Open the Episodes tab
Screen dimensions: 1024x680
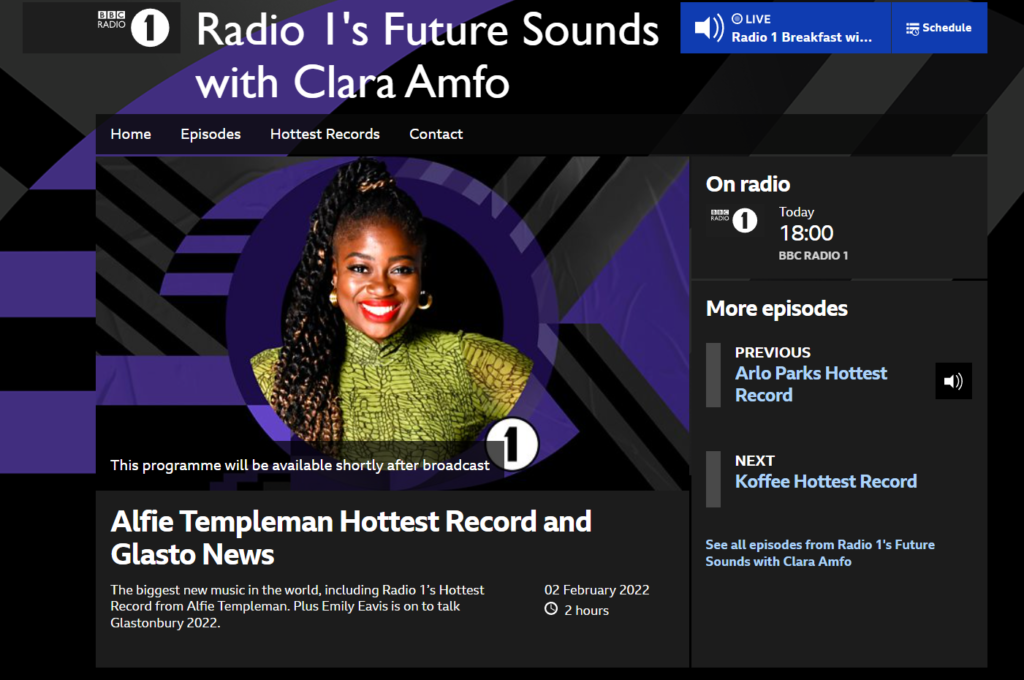click(210, 134)
